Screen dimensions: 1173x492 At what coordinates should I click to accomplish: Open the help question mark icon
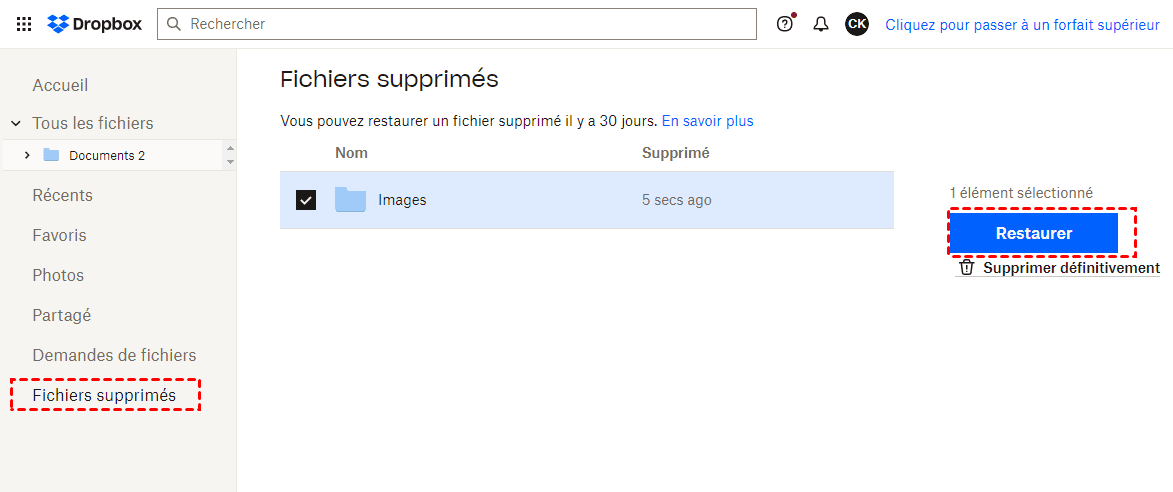[785, 24]
